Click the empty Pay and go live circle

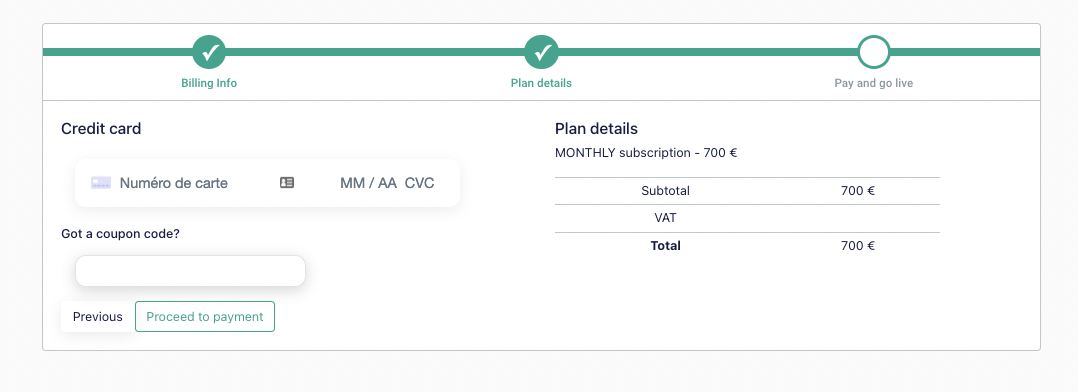tap(874, 52)
